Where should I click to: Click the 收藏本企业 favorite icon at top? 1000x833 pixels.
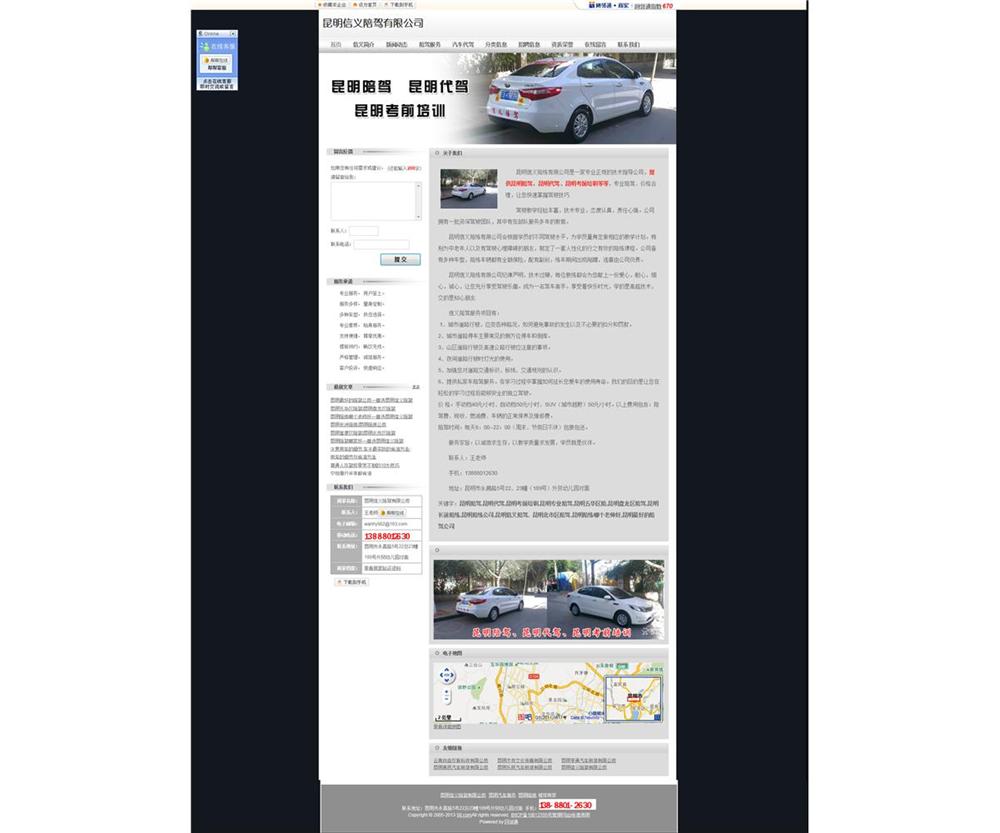pos(320,5)
